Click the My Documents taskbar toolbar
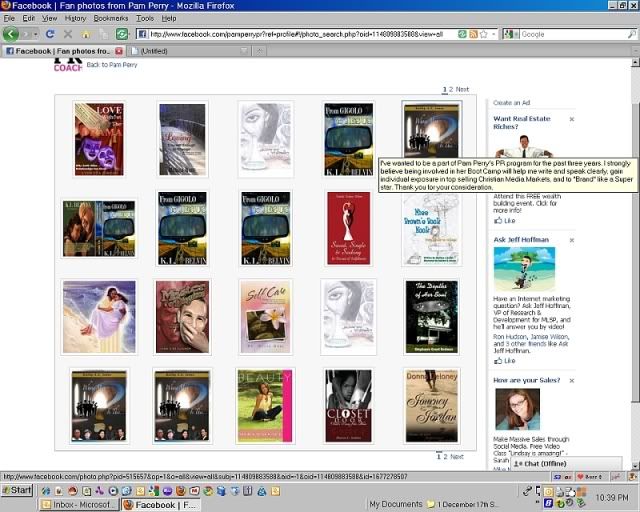 (396, 504)
